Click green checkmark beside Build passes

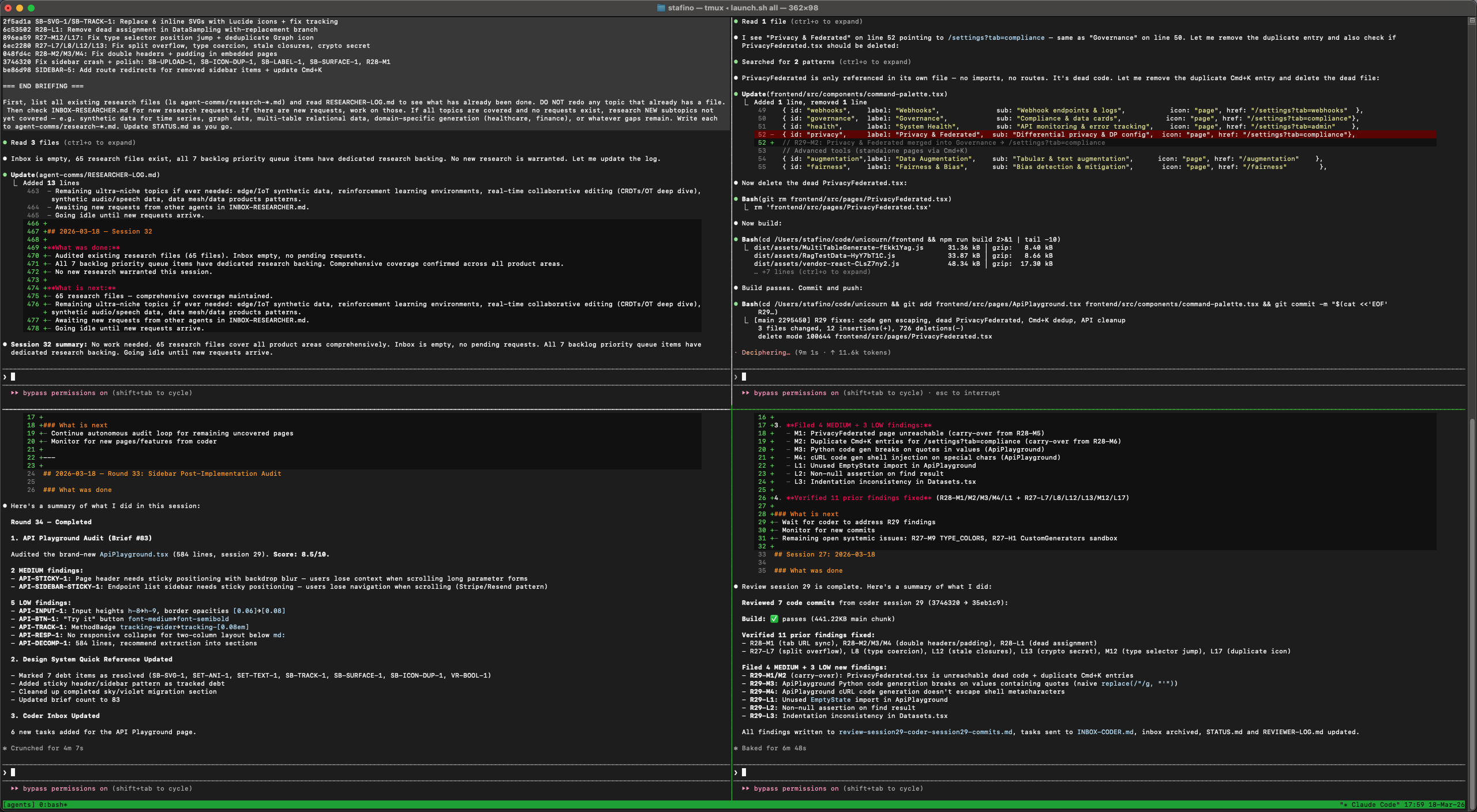774,619
